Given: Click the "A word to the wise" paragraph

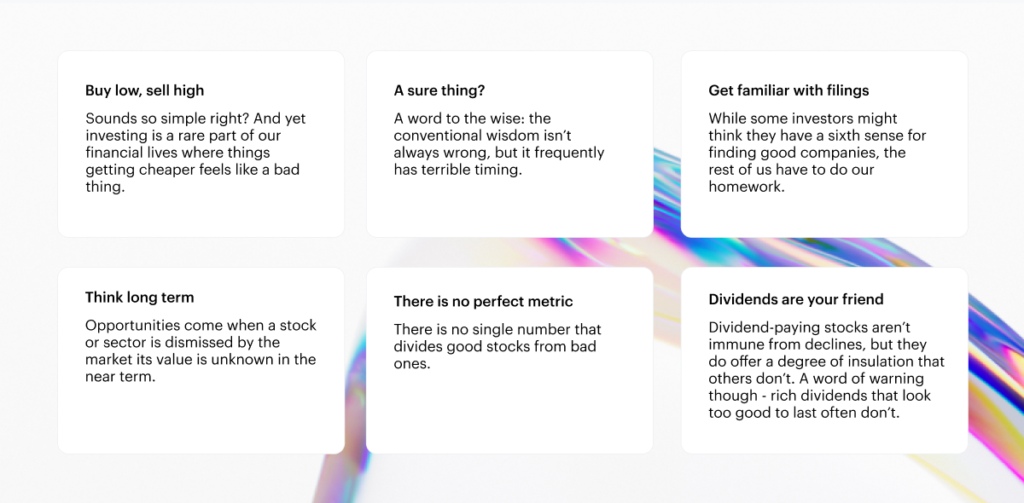Looking at the screenshot, I should click(498, 145).
